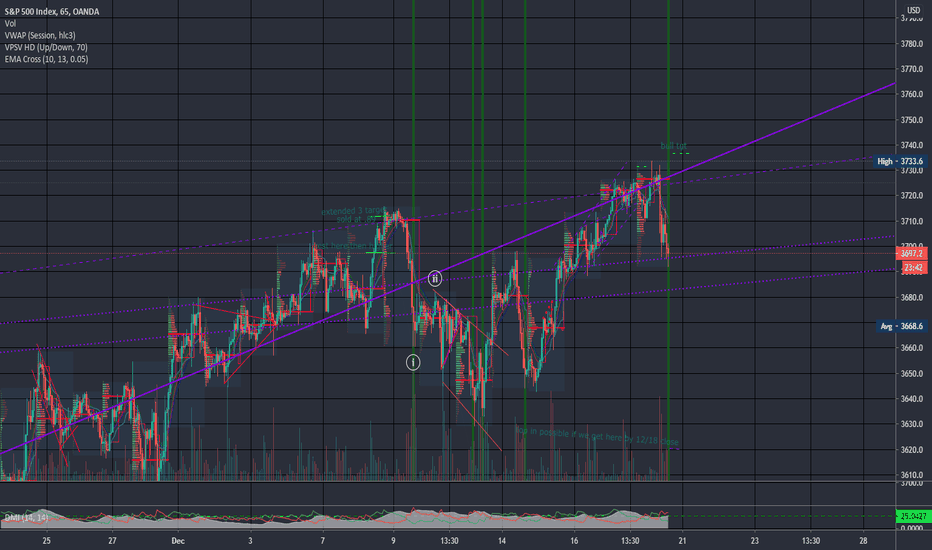Click the "3" date axis label
Viewport: 932px width, 550px height.
250,540
